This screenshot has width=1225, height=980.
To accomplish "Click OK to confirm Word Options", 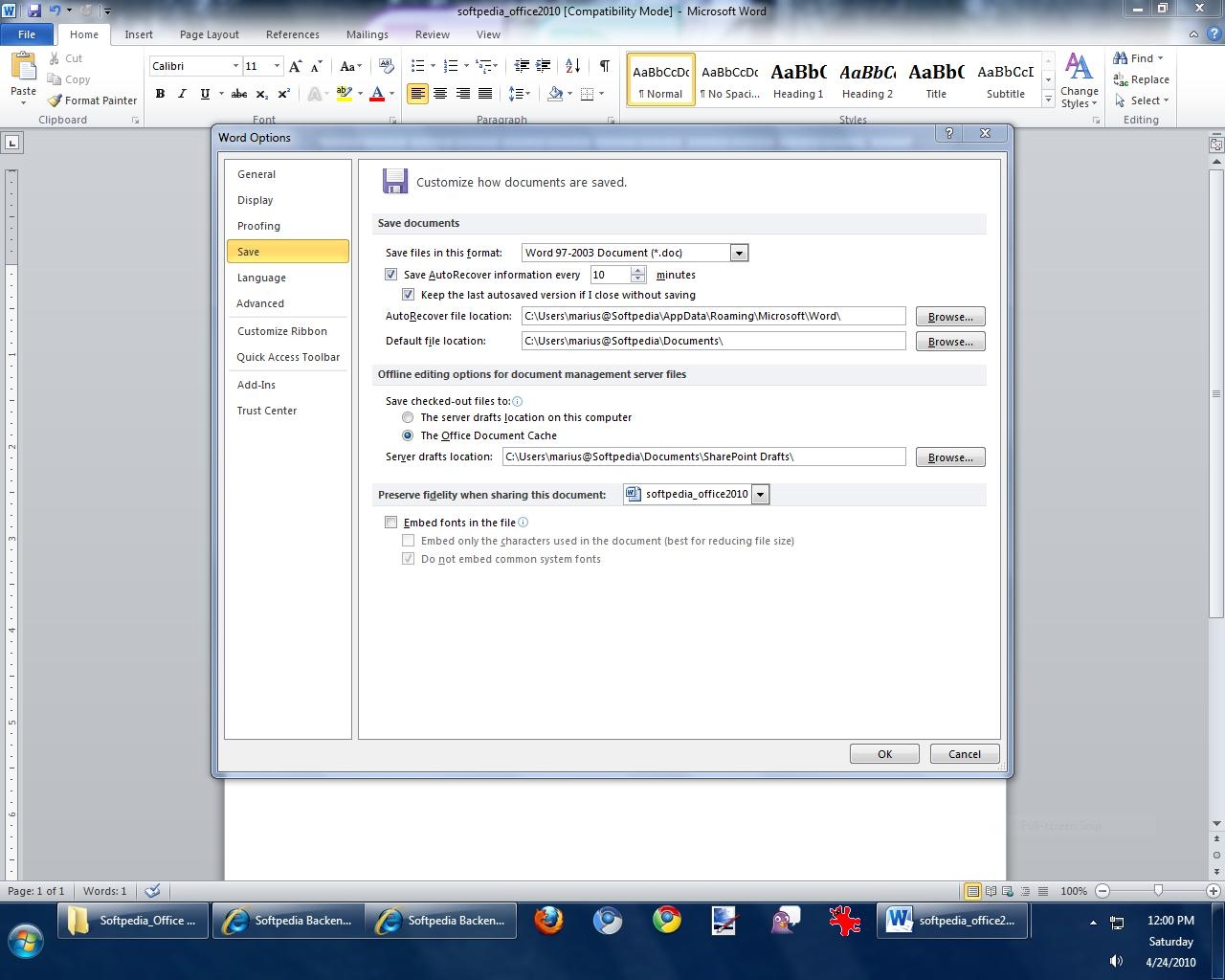I will pyautogui.click(x=883, y=754).
